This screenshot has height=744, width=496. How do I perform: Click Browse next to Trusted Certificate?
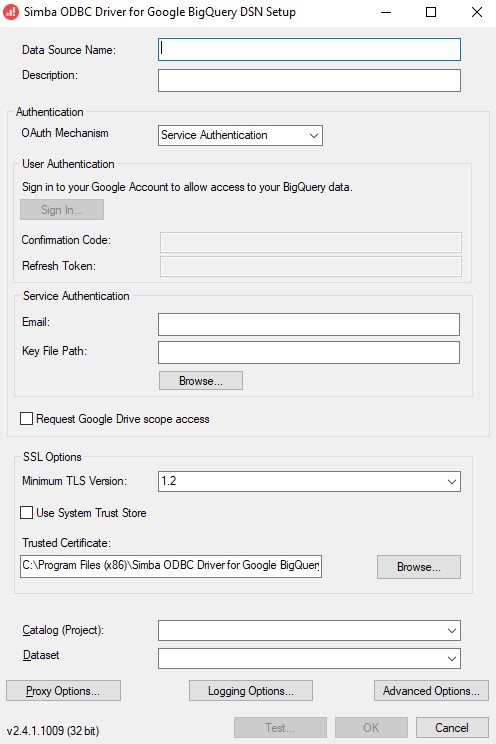coord(419,567)
